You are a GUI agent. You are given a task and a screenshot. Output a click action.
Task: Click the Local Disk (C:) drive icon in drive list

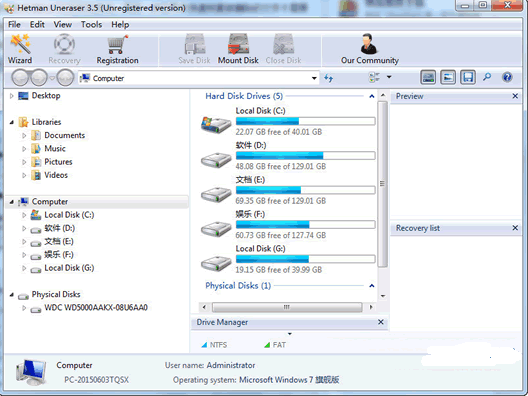tap(216, 125)
